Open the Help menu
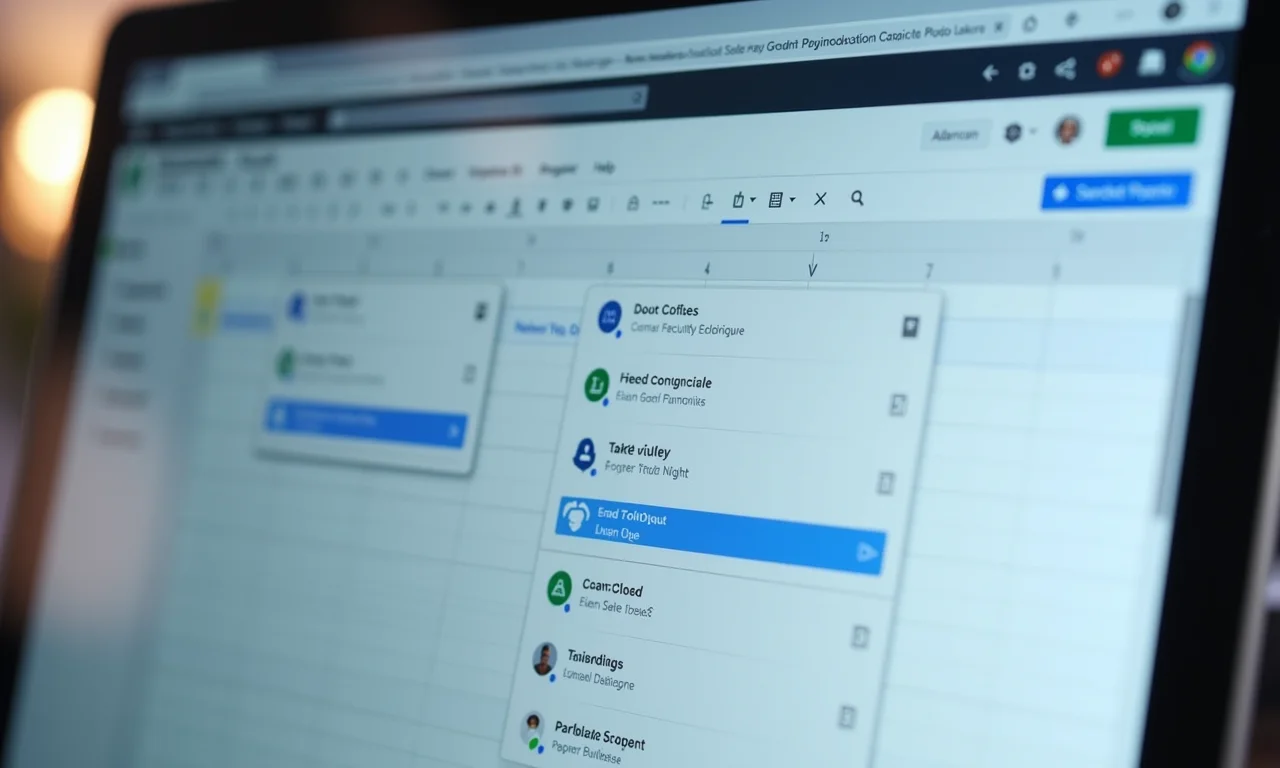The width and height of the screenshot is (1280, 768). pos(604,169)
